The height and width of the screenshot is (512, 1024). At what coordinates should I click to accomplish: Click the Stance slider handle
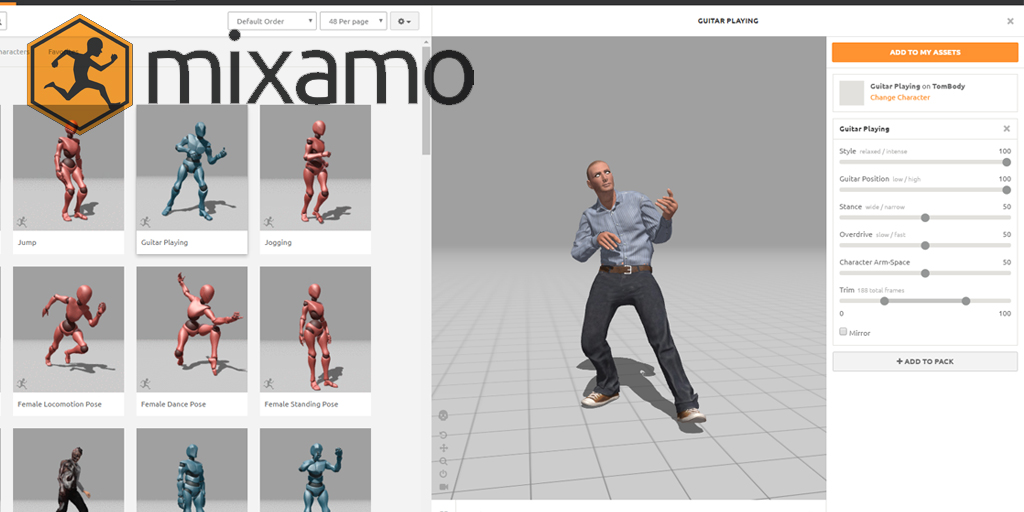tap(925, 217)
